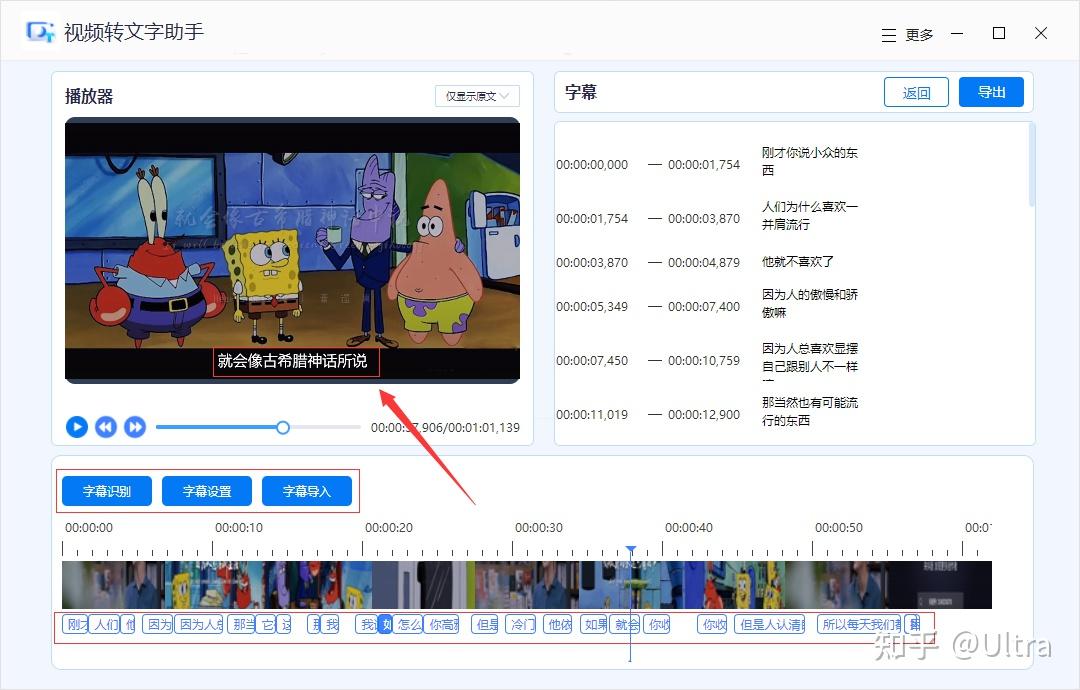The height and width of the screenshot is (690, 1080).
Task: Click the video preview in the player
Action: (292, 250)
